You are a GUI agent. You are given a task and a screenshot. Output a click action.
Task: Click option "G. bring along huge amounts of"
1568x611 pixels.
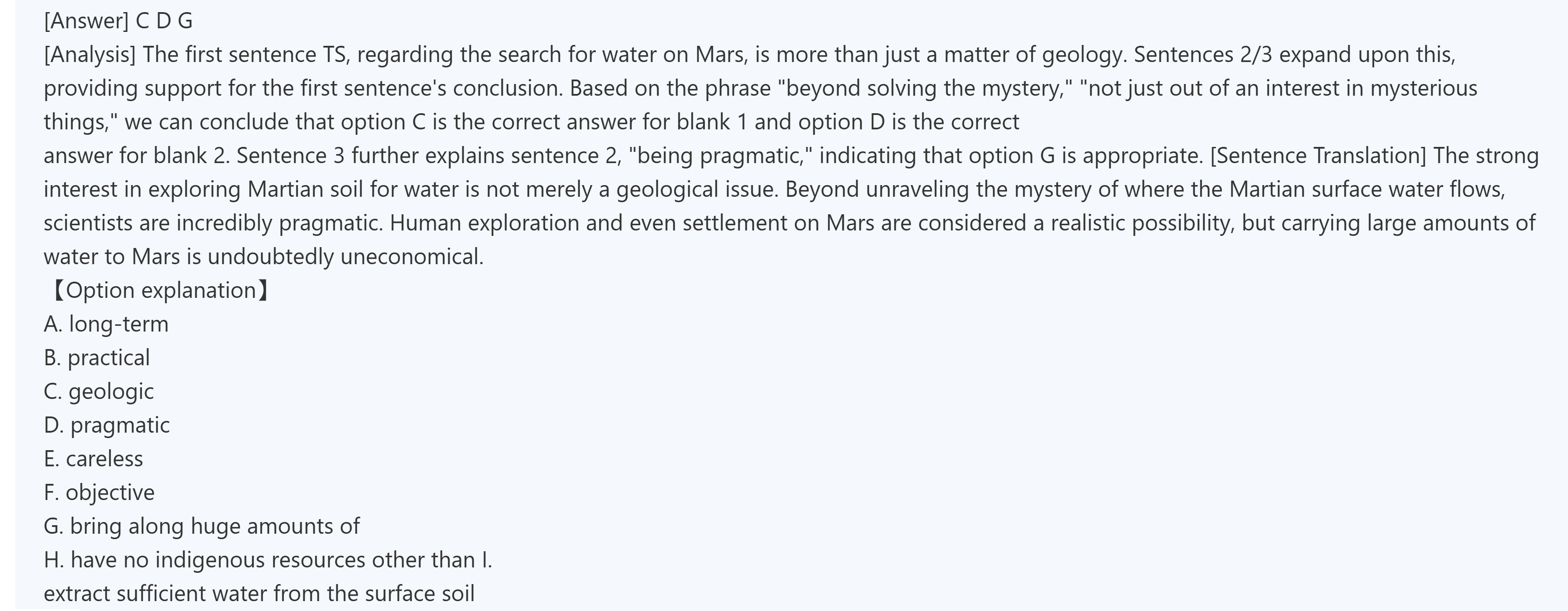tap(202, 526)
